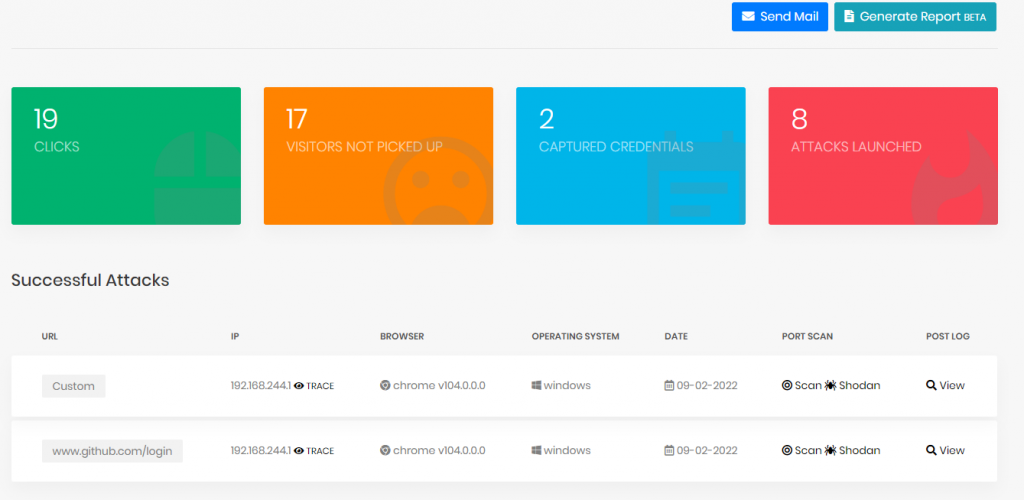Click the DATE column header
Screen dimensions: 1024x500
coord(676,337)
